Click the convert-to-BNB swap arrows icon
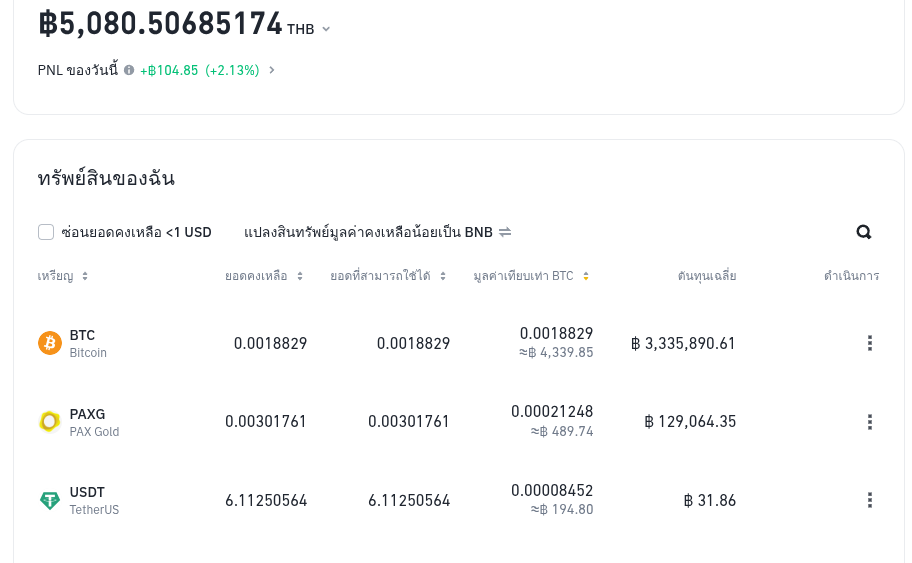 point(505,232)
